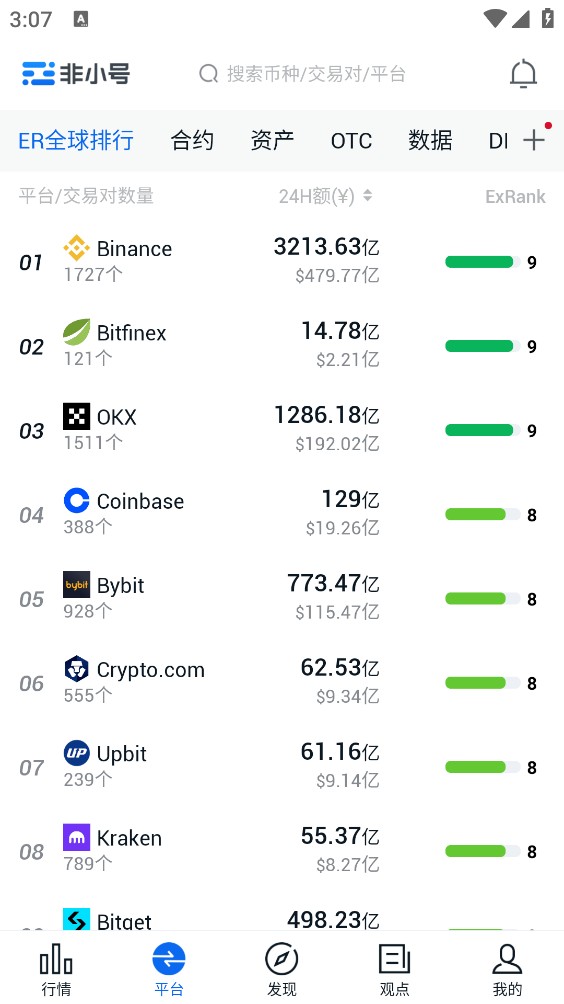Image resolution: width=564 pixels, height=1004 pixels.
Task: Focus the search field 搜索币种/交易对/平台
Action: tap(302, 74)
